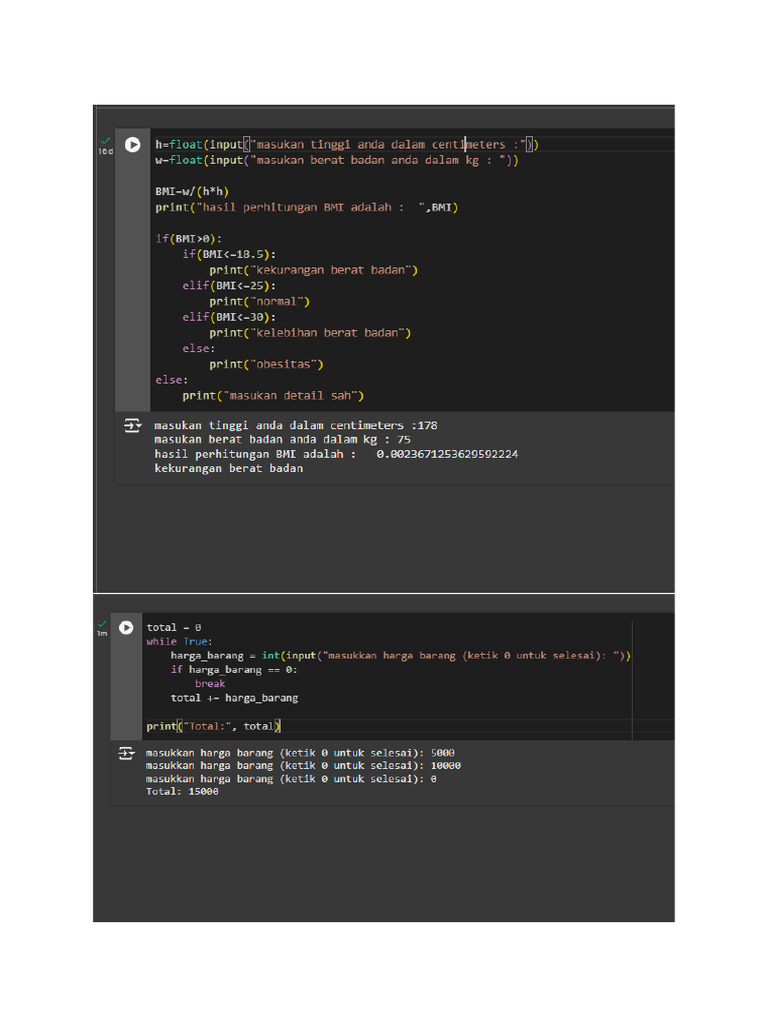Click the 'kekurangan berat badan' output text
Screen dimensions: 768x1024
coord(229,468)
